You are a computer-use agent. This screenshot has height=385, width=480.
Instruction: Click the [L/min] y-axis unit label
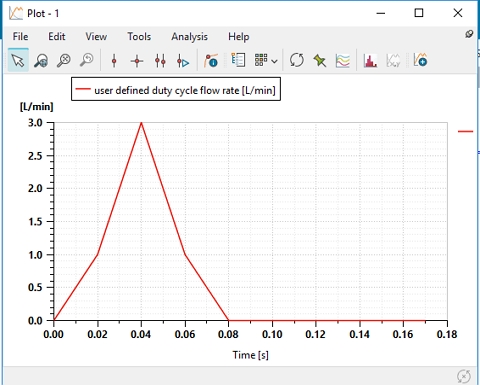coord(37,107)
